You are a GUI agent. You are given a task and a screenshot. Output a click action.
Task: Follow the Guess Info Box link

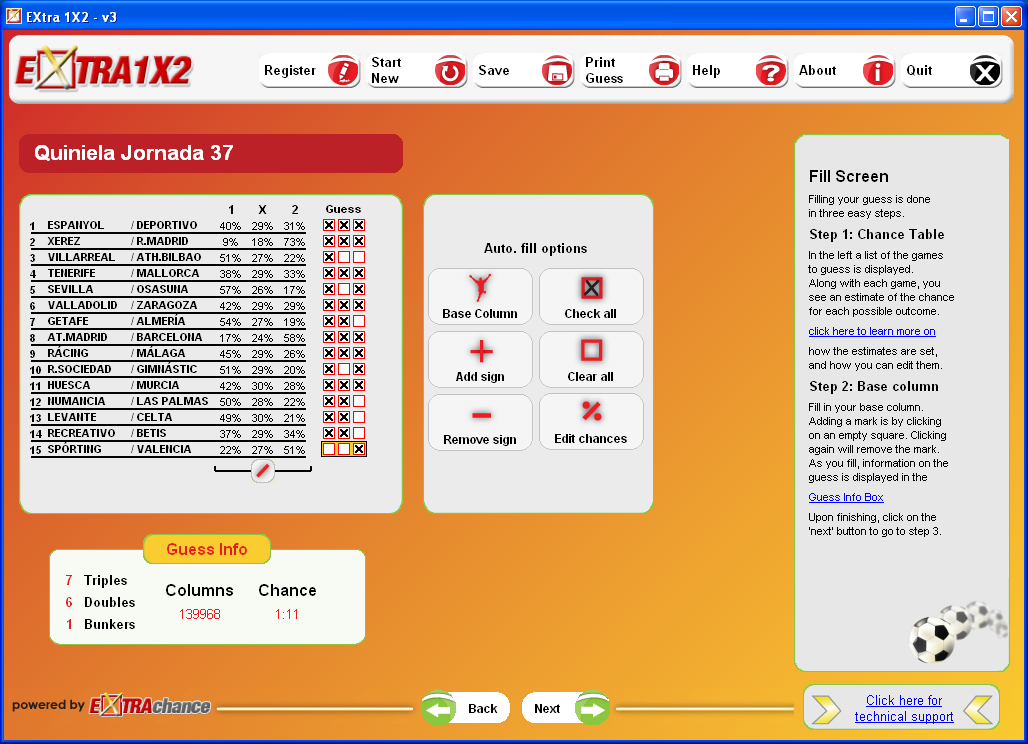[x=846, y=498]
